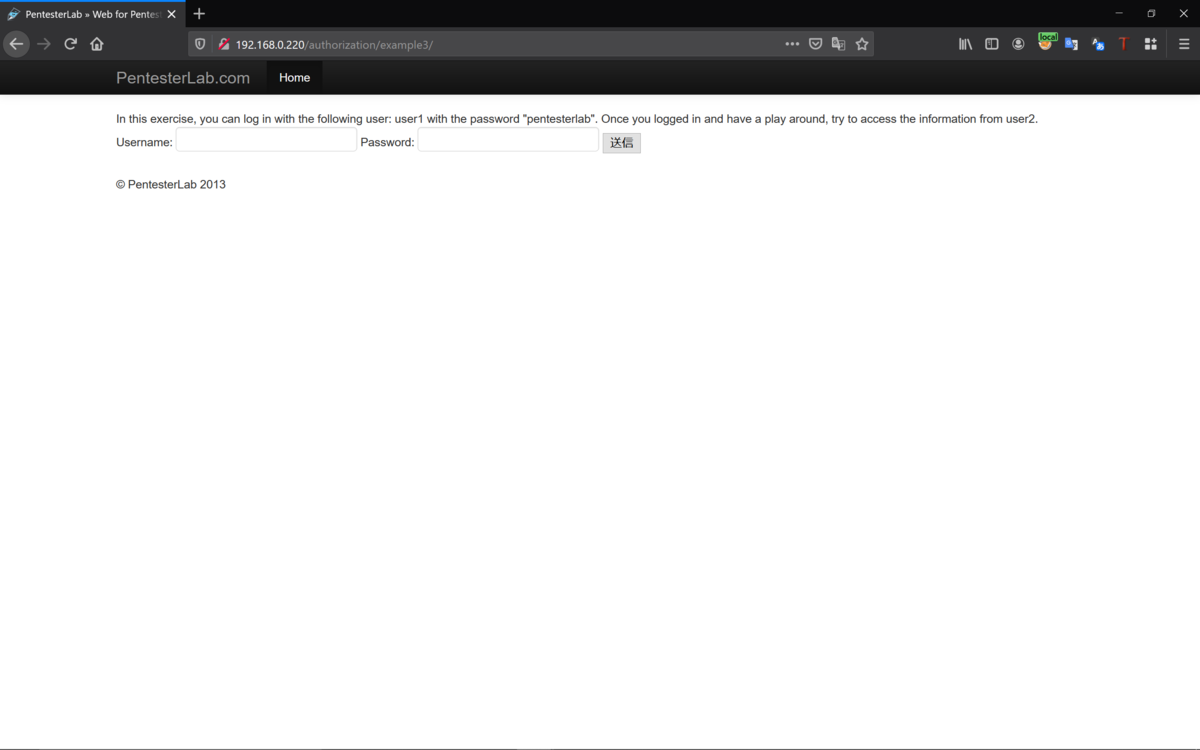Open the A-あ translation extension
Viewport: 1200px width, 750px height.
(x=1098, y=44)
